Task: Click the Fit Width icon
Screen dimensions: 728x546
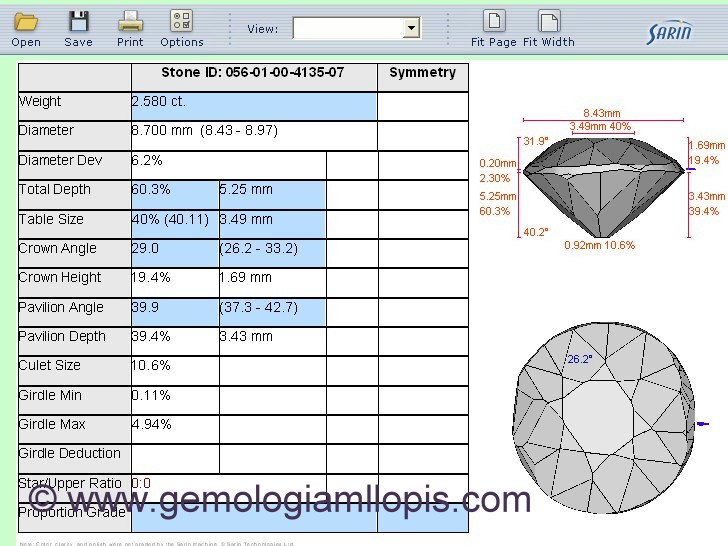Action: 549,21
